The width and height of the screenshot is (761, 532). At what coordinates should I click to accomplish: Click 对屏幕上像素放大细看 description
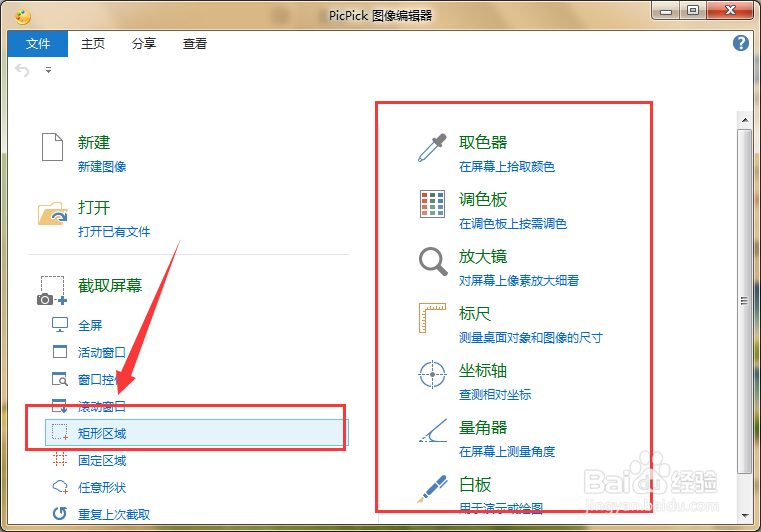519,280
